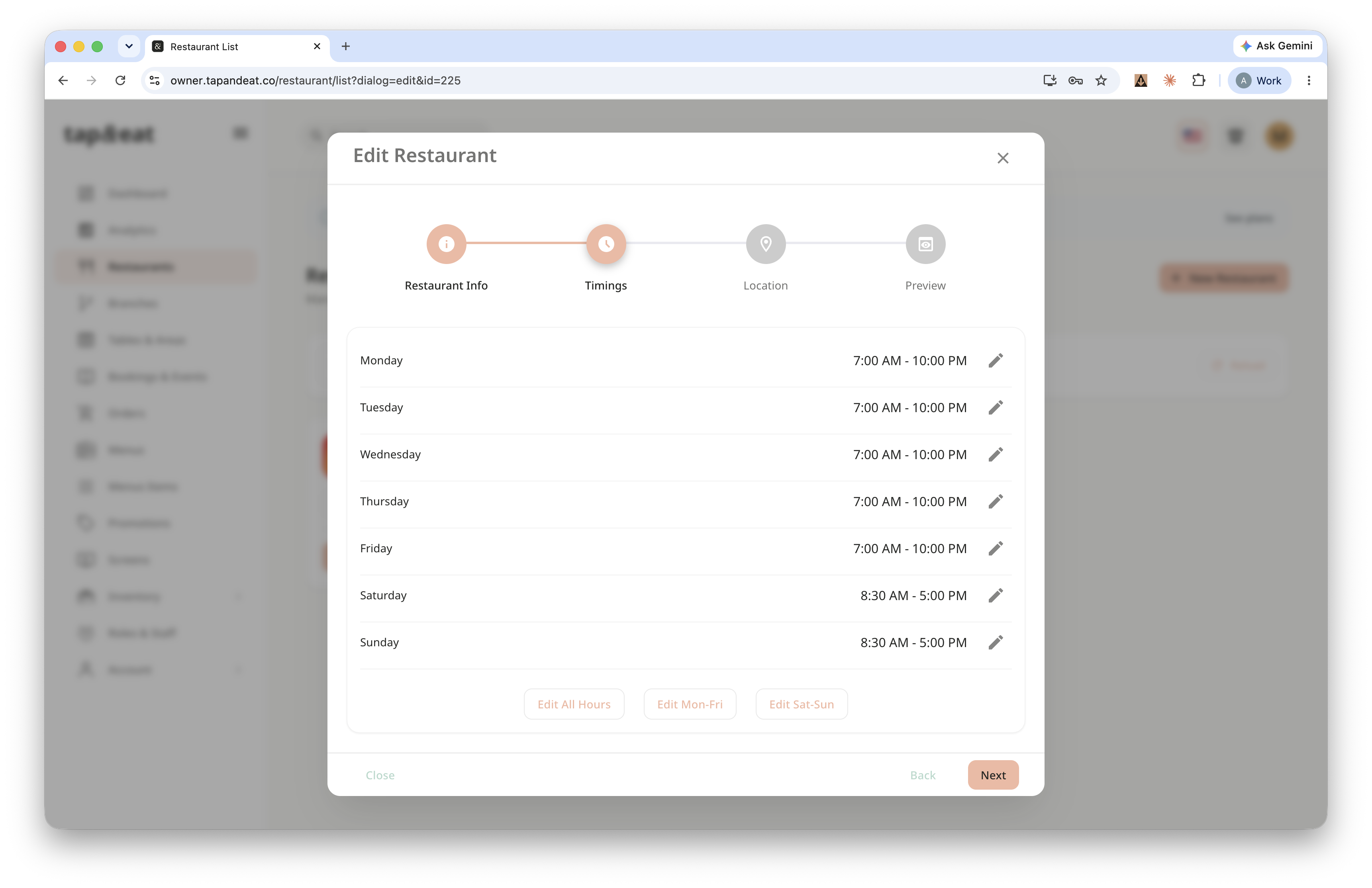Viewport: 1372px width, 888px height.
Task: Close the Edit Restaurant dialog with X
Action: (x=1003, y=158)
